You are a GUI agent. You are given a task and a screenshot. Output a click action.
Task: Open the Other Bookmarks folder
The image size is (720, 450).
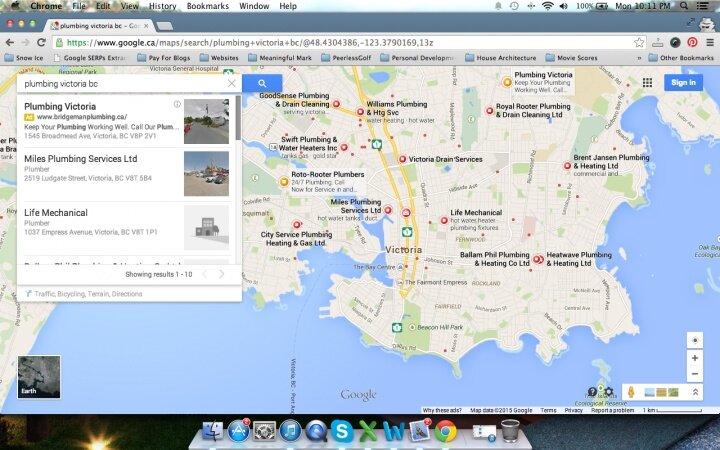tap(681, 58)
